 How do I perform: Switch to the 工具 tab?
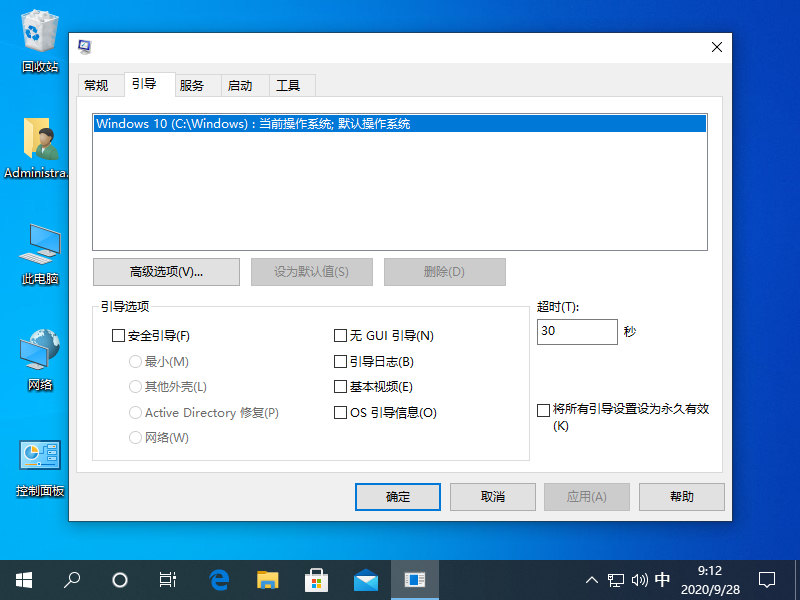tap(290, 85)
